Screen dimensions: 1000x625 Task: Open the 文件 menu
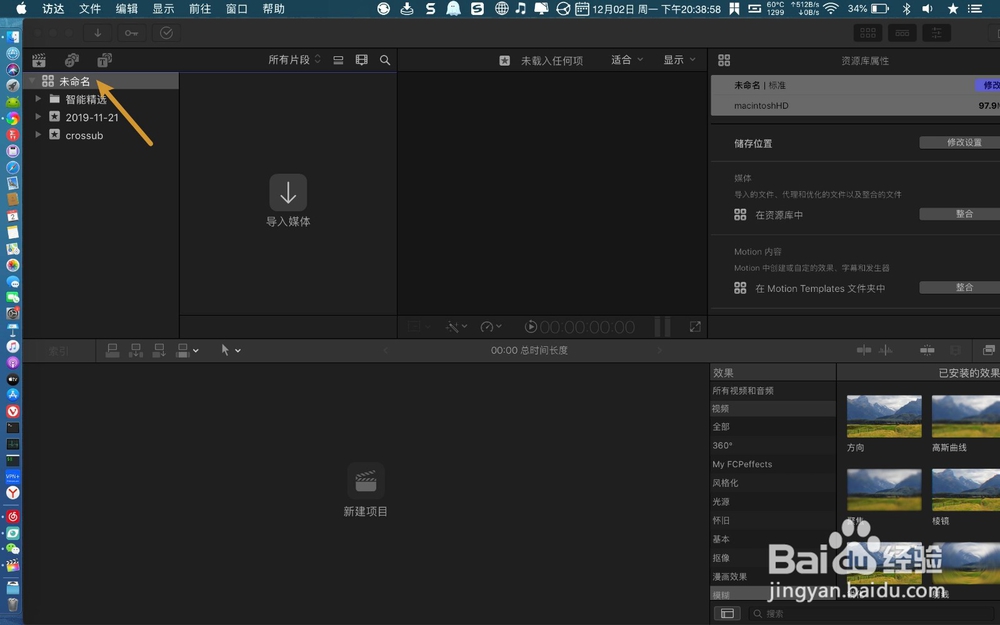tap(89, 8)
